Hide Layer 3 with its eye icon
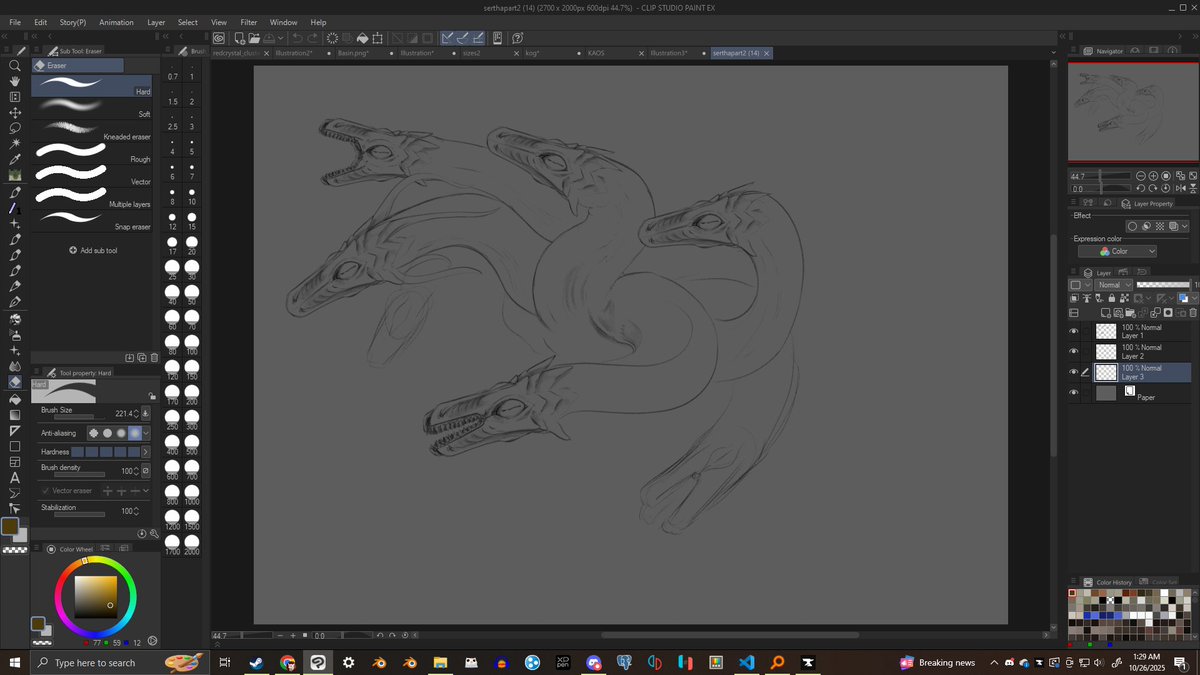The height and width of the screenshot is (675, 1200). [1073, 372]
